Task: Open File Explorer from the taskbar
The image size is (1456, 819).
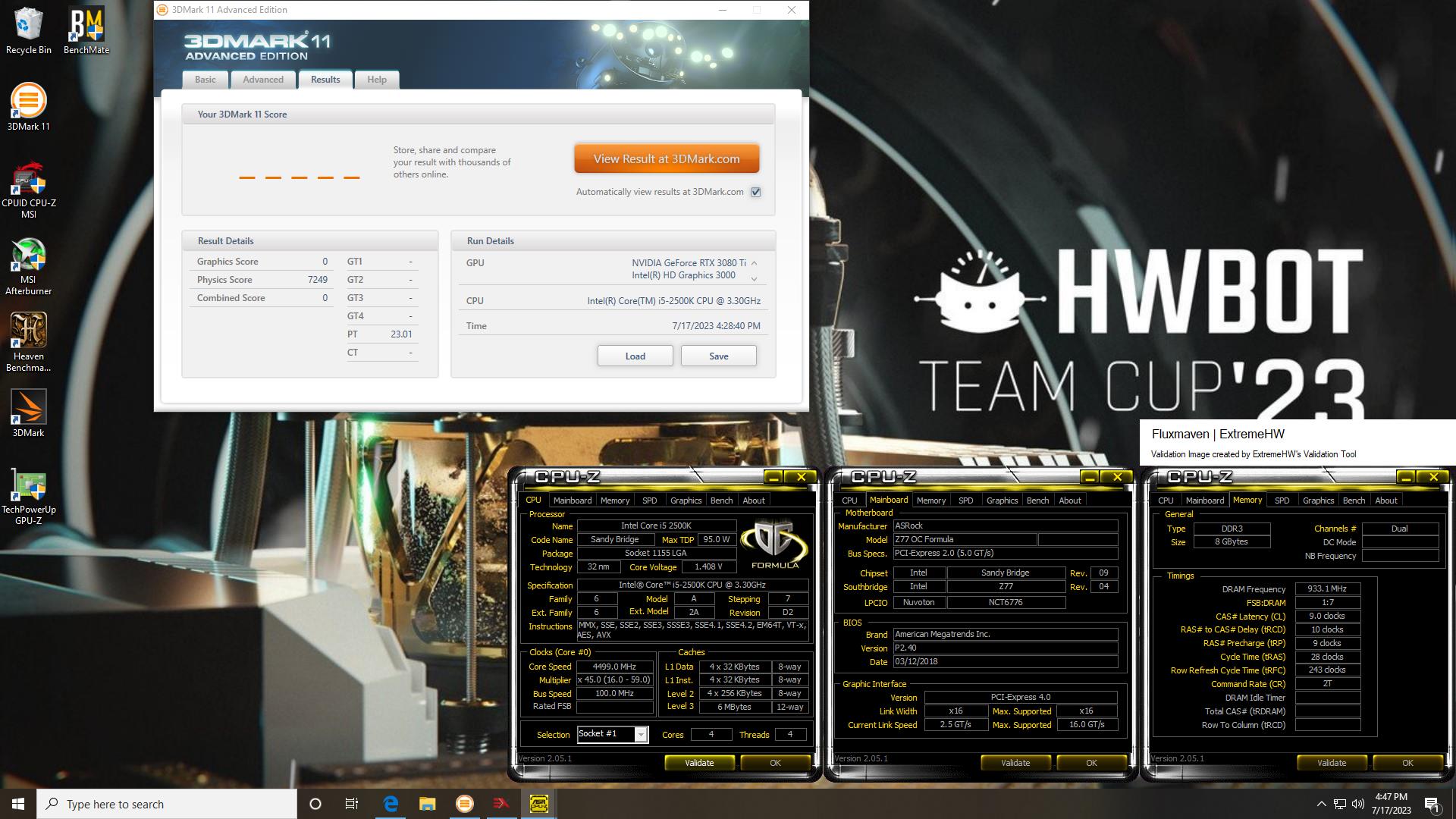Action: pos(427,804)
